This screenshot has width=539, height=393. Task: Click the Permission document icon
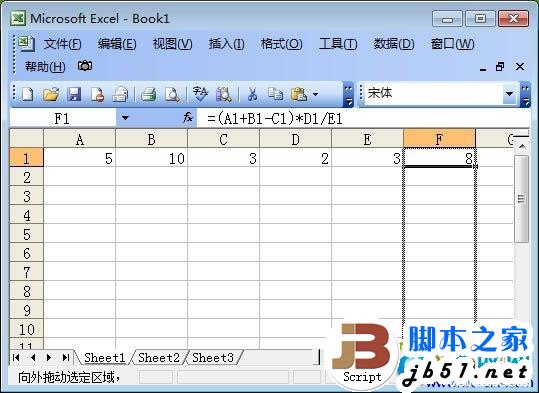(97, 94)
